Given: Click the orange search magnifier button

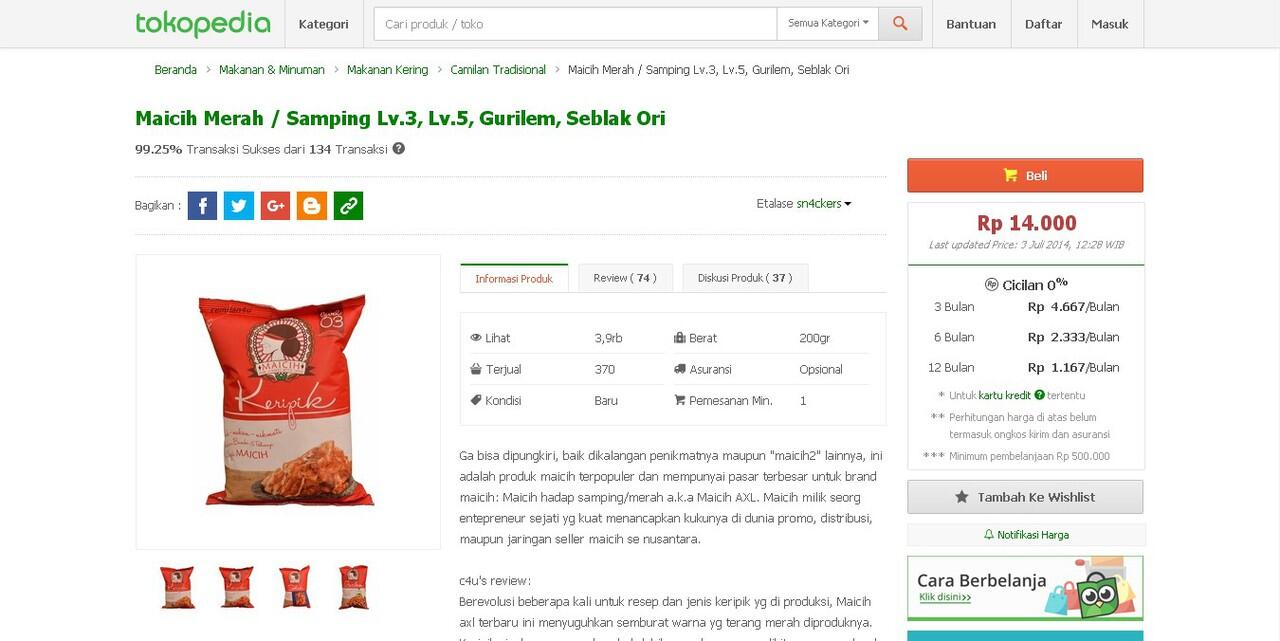Looking at the screenshot, I should 900,24.
